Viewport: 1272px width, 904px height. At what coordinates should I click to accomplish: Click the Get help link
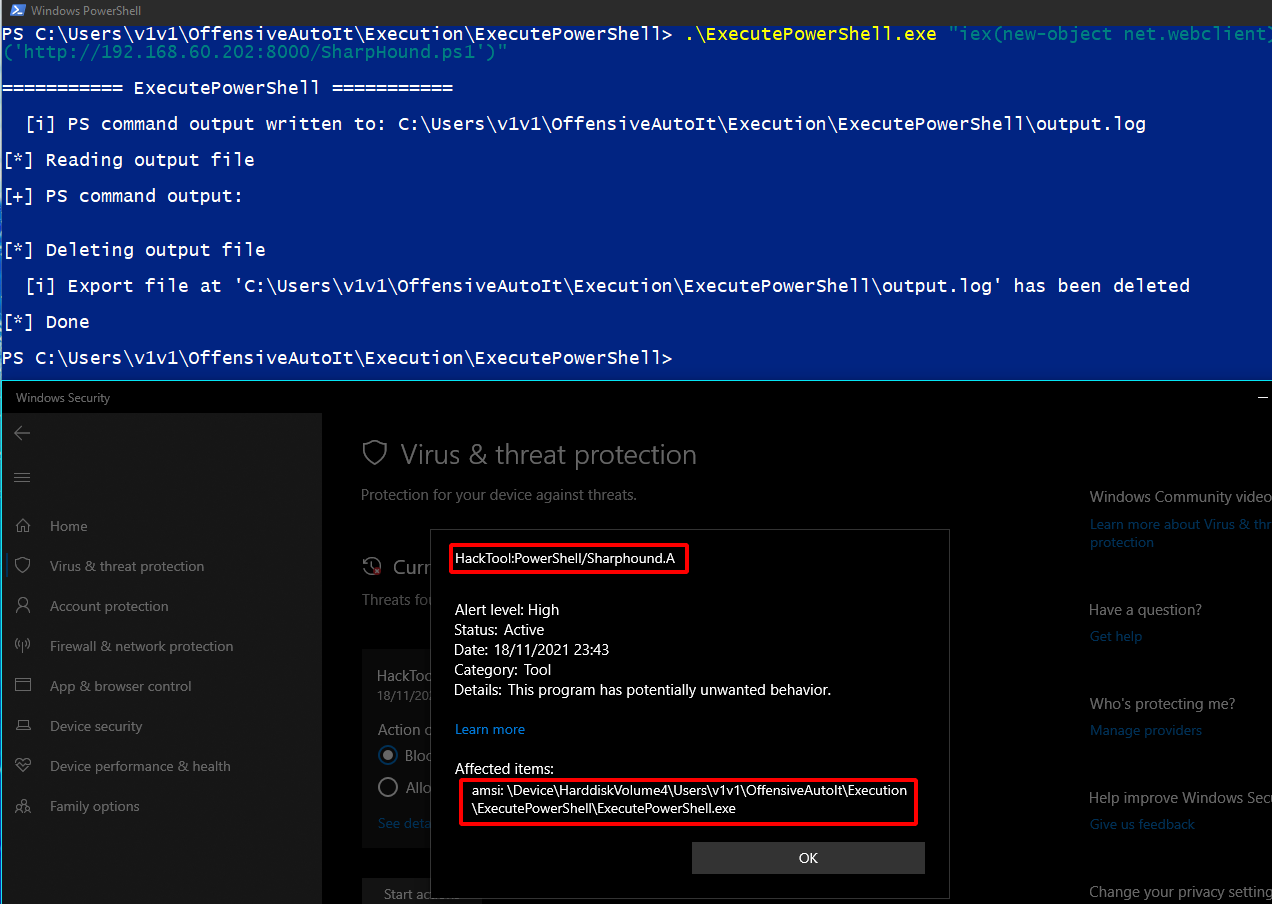coord(1116,636)
